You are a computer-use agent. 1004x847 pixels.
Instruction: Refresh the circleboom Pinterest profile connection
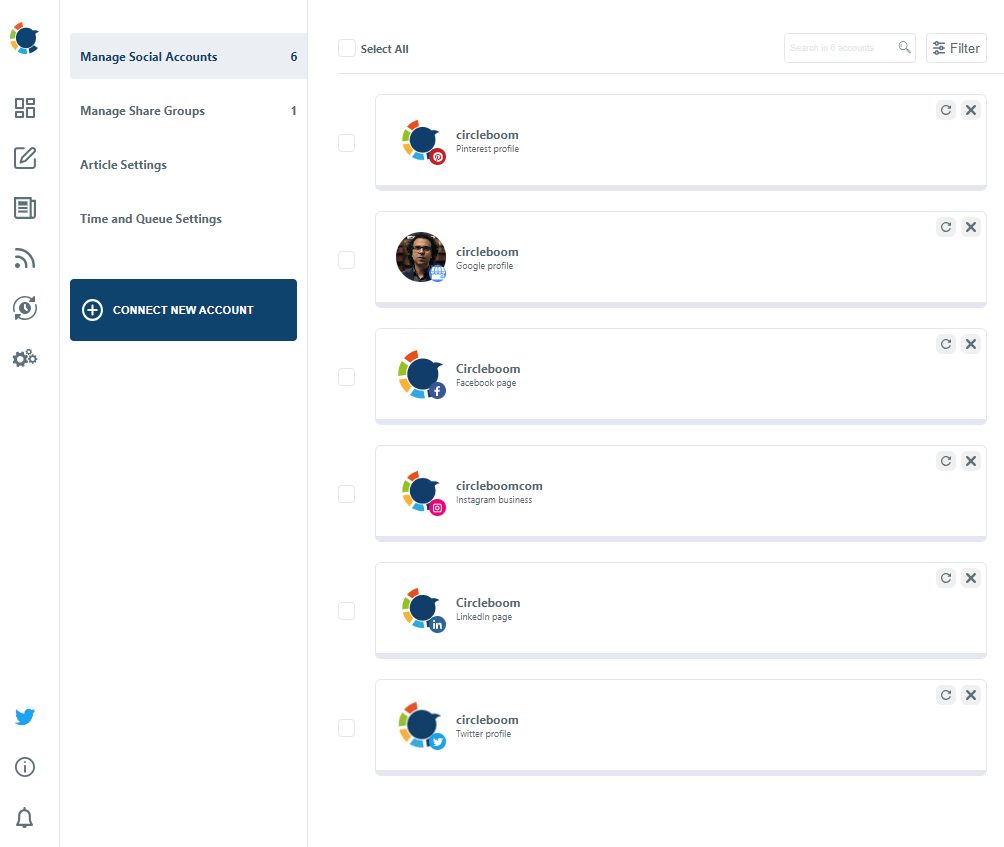point(946,110)
